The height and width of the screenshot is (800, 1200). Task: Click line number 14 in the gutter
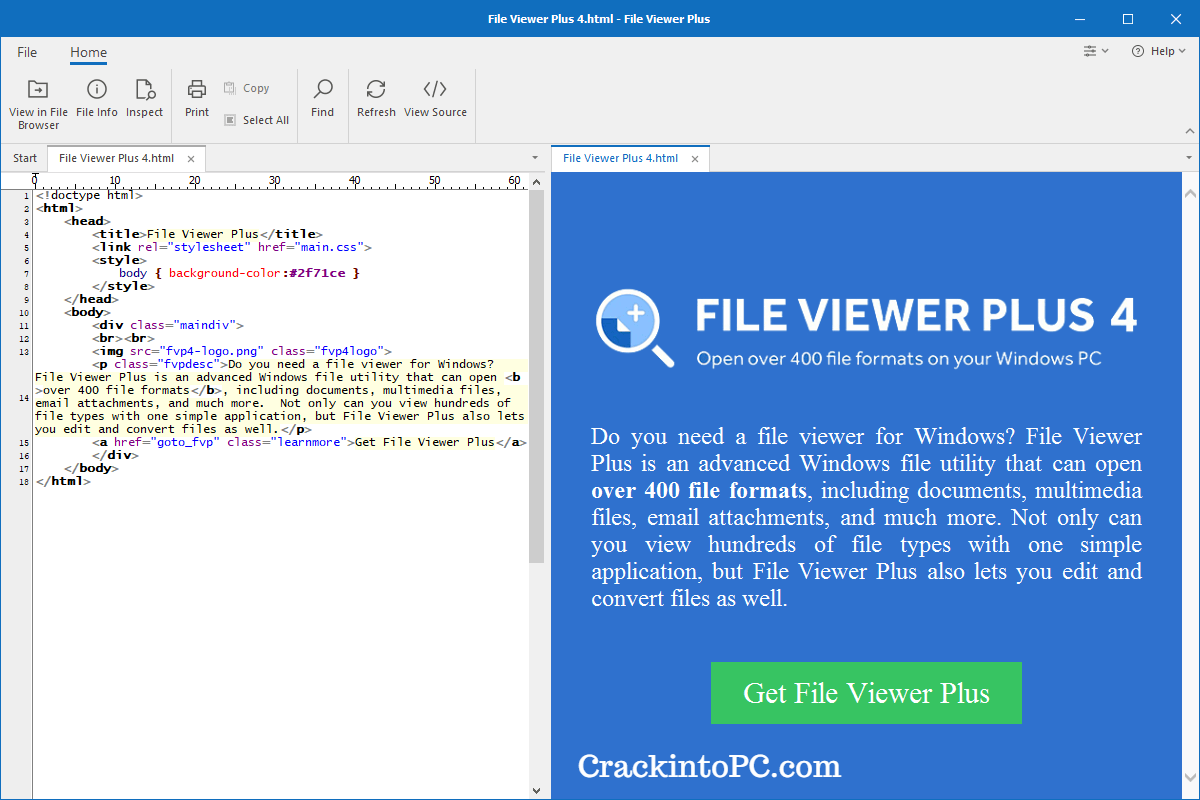point(24,398)
